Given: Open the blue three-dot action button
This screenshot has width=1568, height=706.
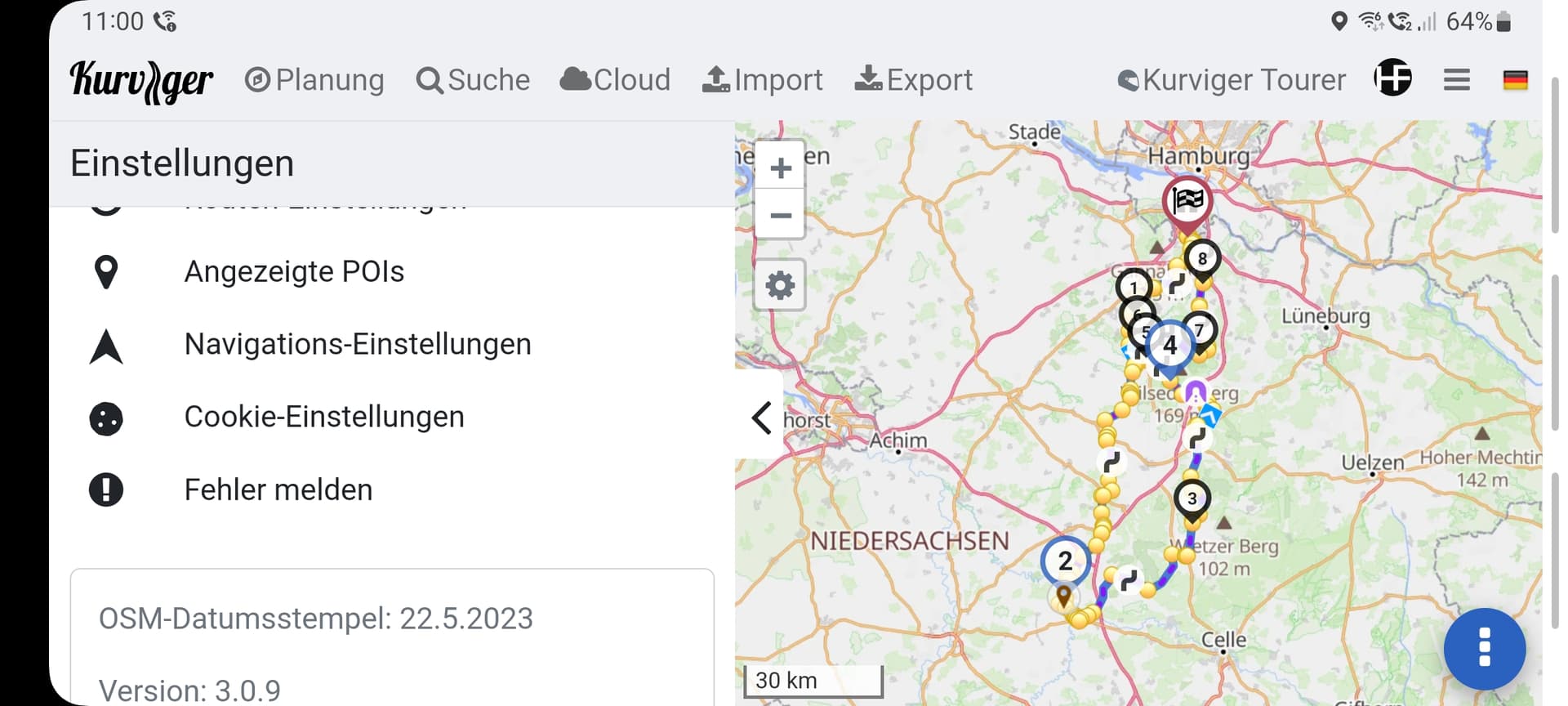Looking at the screenshot, I should [1484, 649].
